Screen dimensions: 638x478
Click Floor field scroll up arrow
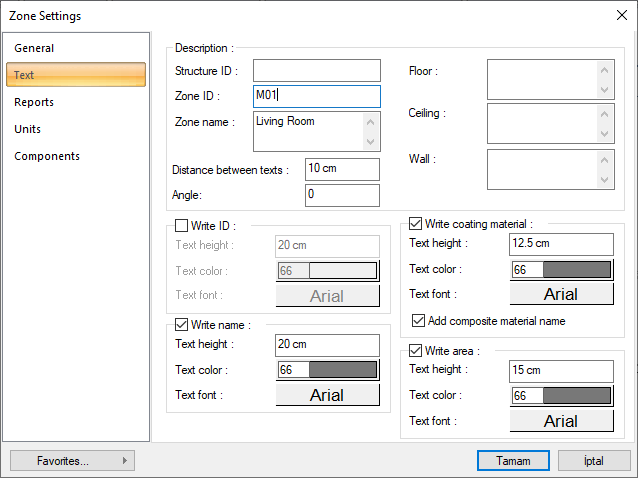pos(603,70)
